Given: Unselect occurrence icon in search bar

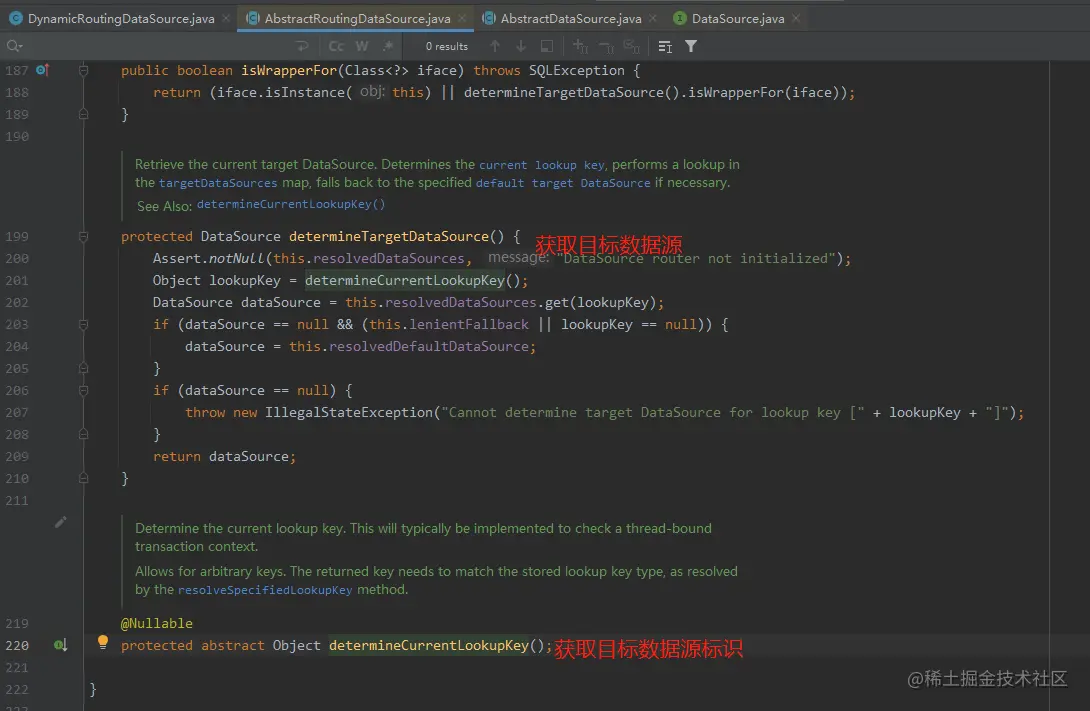Looking at the screenshot, I should [x=606, y=47].
